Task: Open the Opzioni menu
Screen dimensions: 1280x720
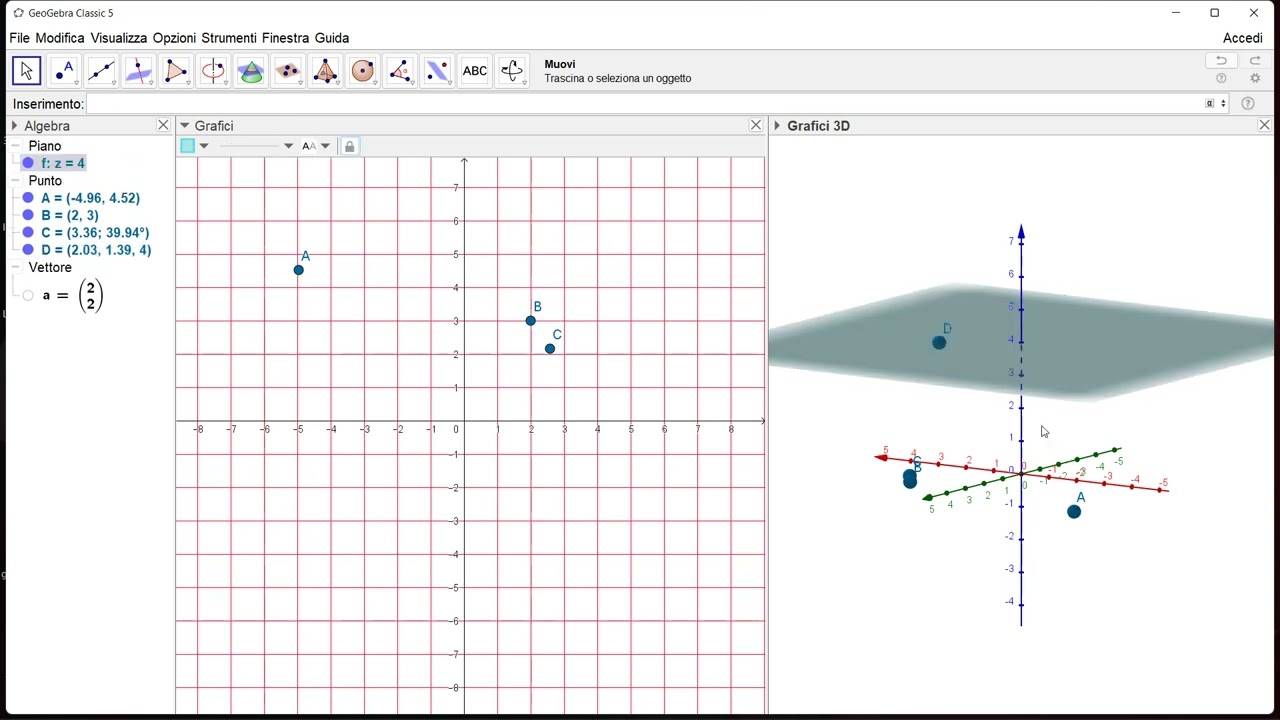Action: [x=175, y=38]
